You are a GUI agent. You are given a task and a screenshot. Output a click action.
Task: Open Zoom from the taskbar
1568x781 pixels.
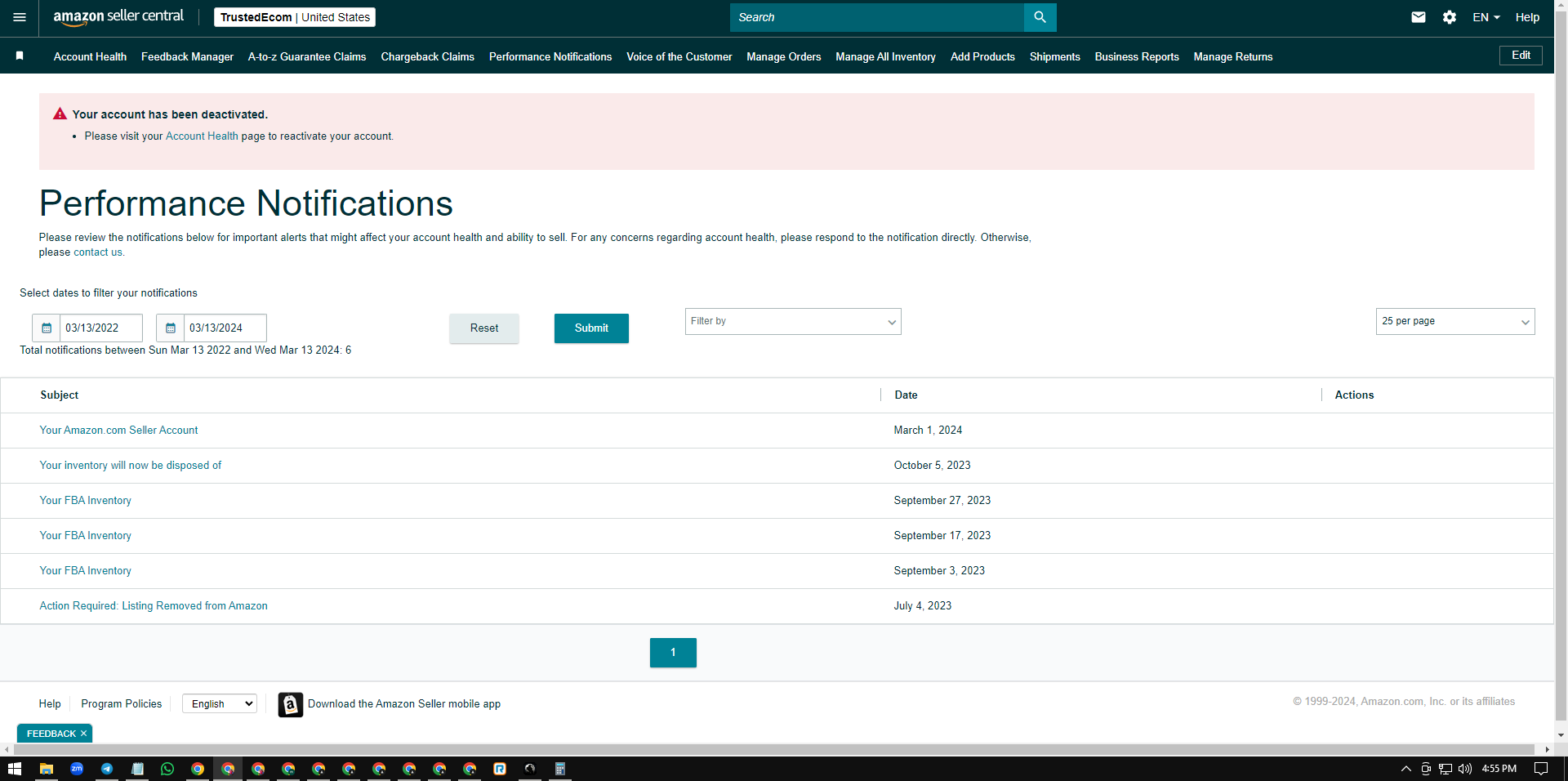point(77,769)
